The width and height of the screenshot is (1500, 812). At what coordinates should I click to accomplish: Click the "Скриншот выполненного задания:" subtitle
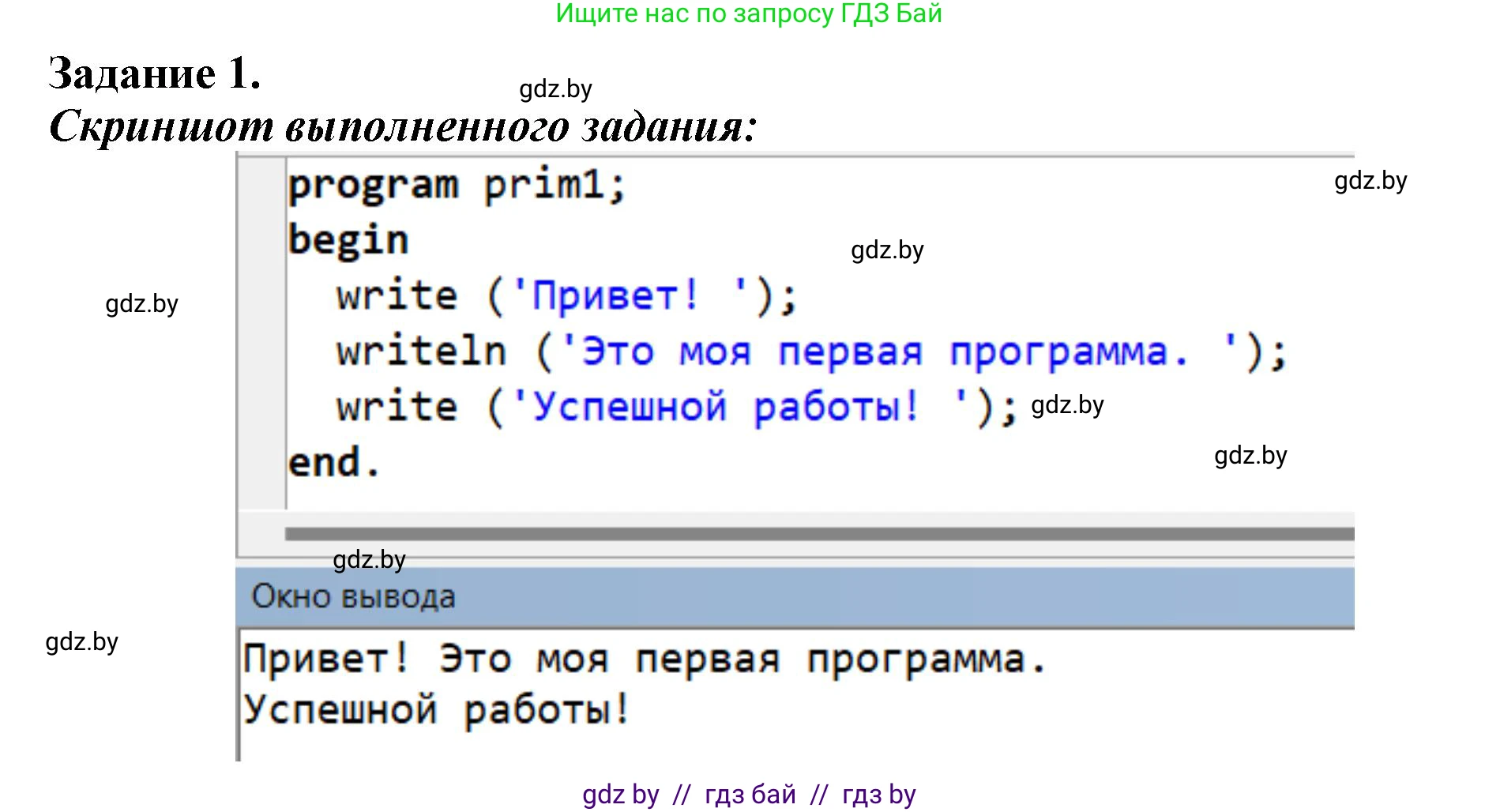coord(403,126)
